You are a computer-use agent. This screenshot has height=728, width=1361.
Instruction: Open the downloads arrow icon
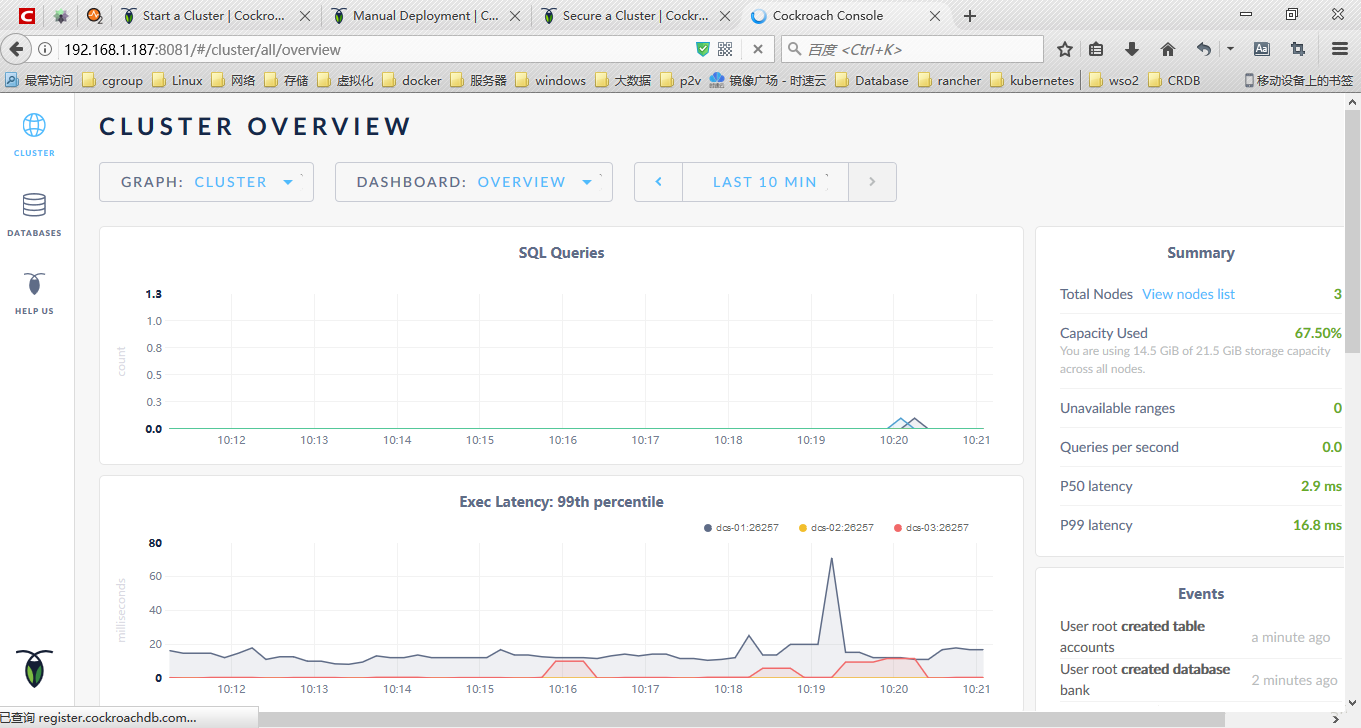coord(1132,49)
